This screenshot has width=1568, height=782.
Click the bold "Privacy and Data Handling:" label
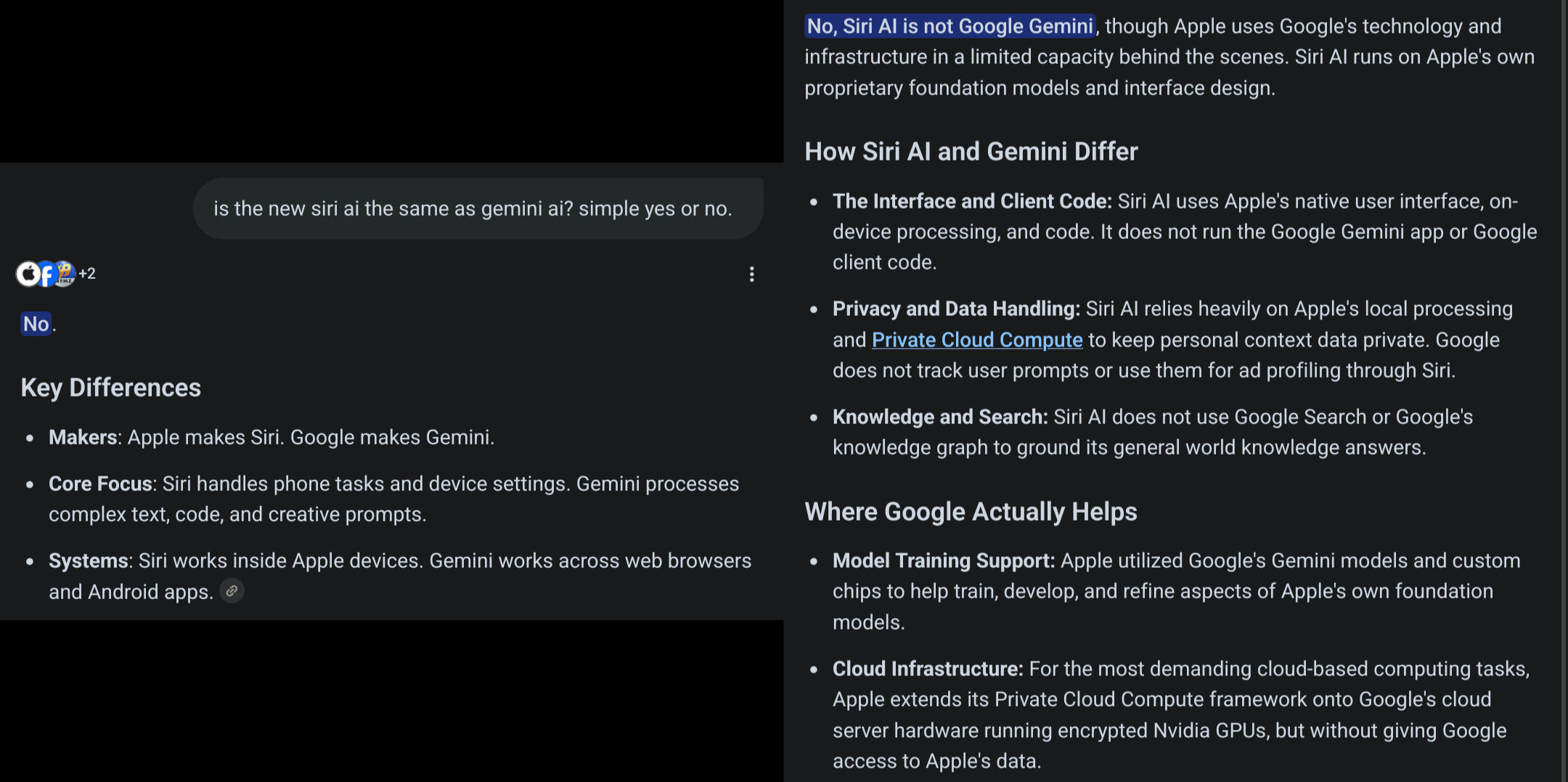pos(956,309)
